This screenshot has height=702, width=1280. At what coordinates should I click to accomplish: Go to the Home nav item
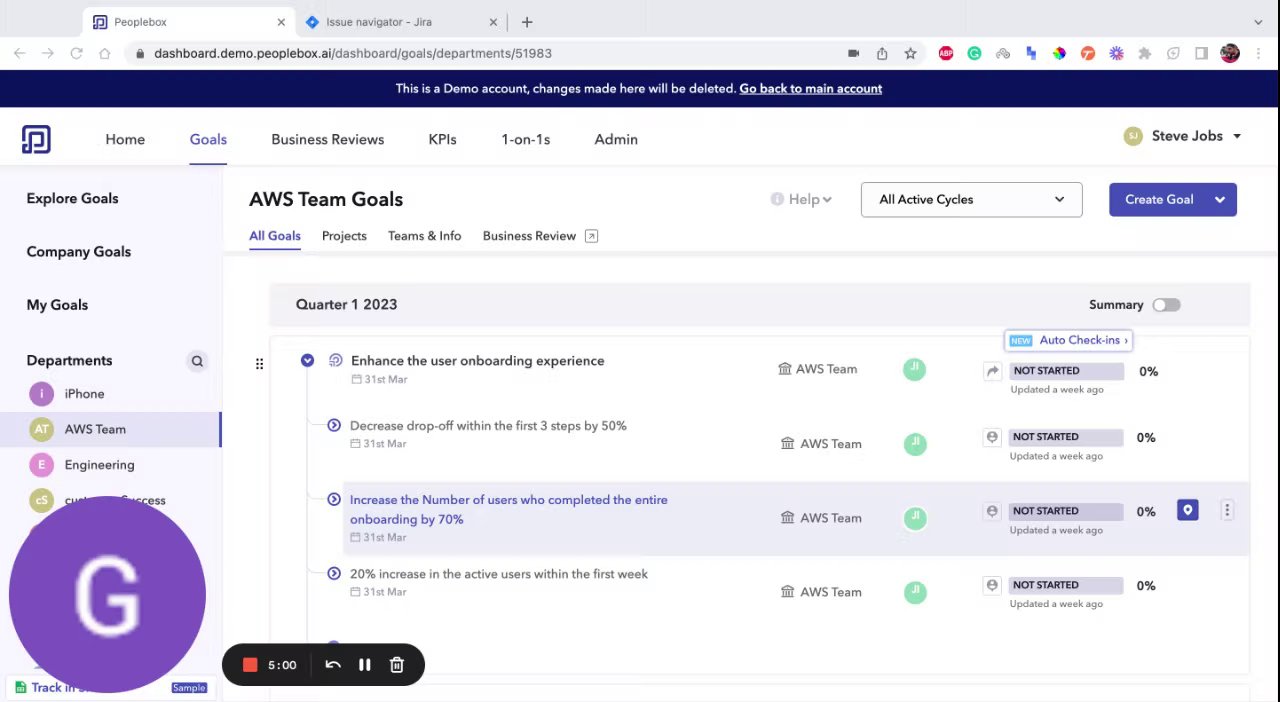point(125,139)
